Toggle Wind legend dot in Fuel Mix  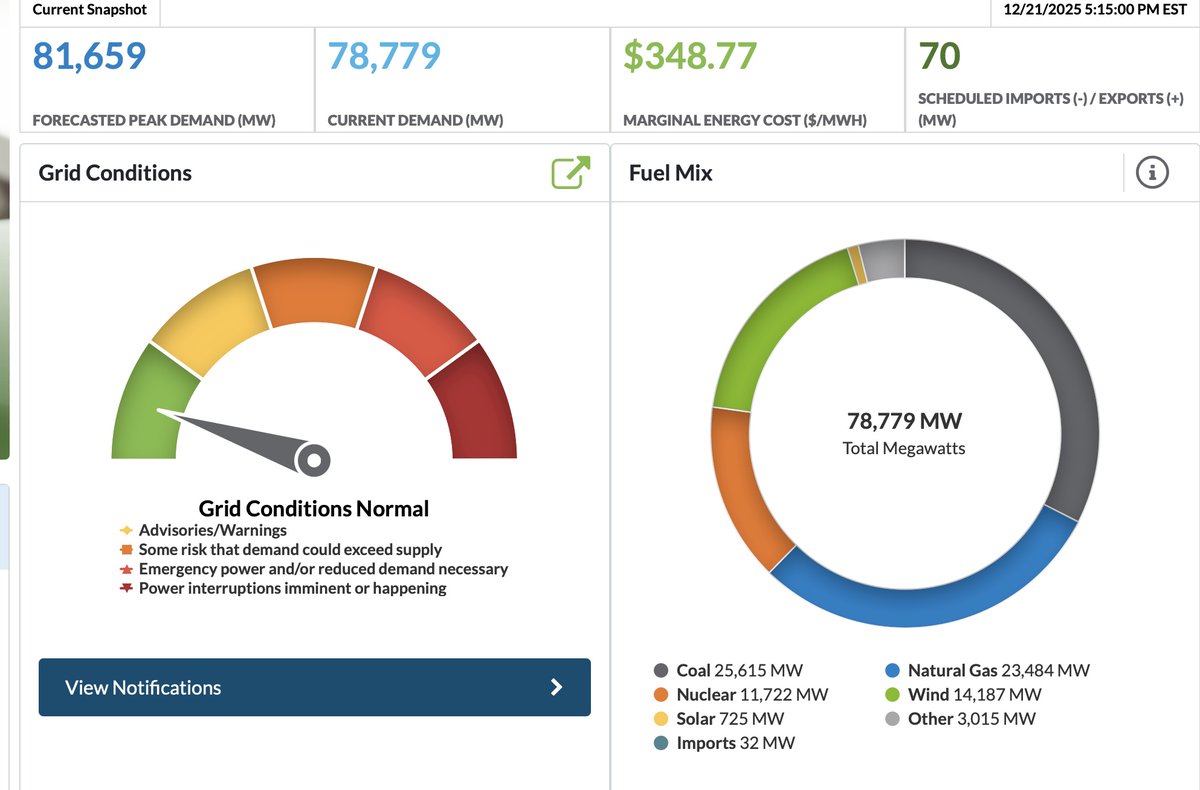click(892, 695)
